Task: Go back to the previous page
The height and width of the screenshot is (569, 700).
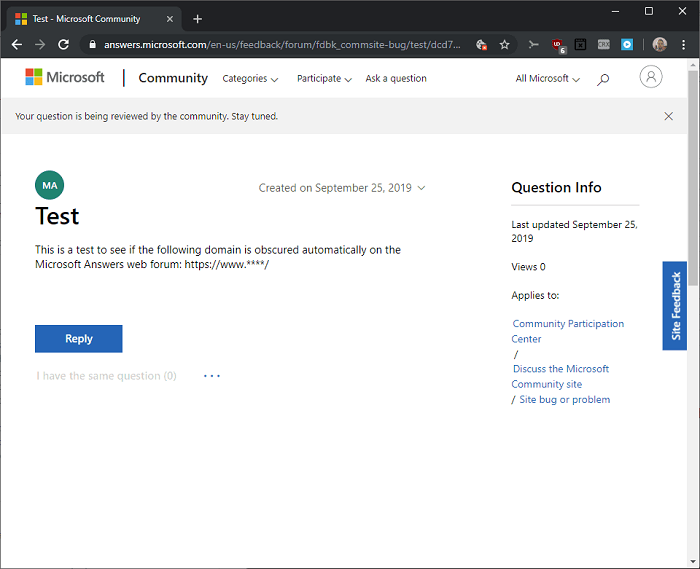Action: (x=17, y=45)
